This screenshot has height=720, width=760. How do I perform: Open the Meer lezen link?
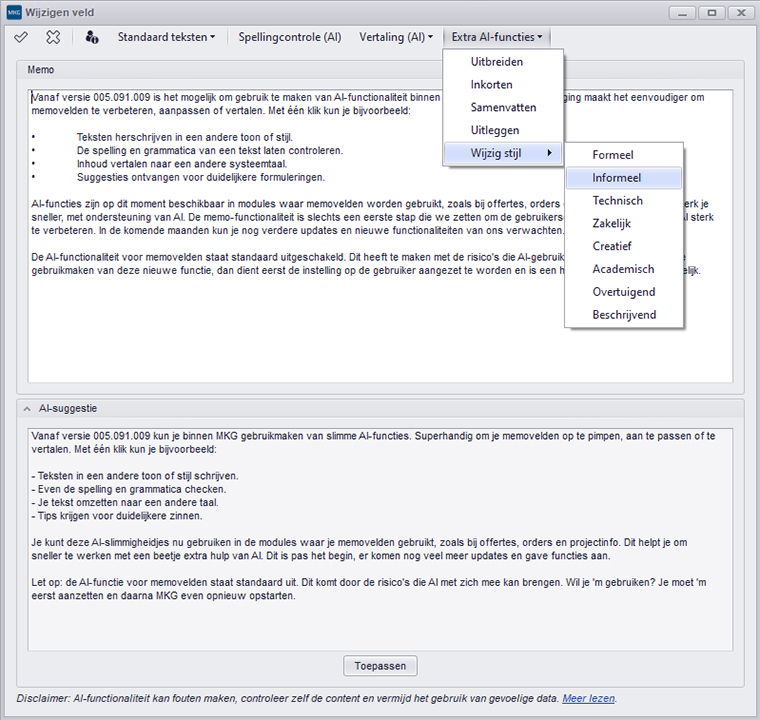589,698
